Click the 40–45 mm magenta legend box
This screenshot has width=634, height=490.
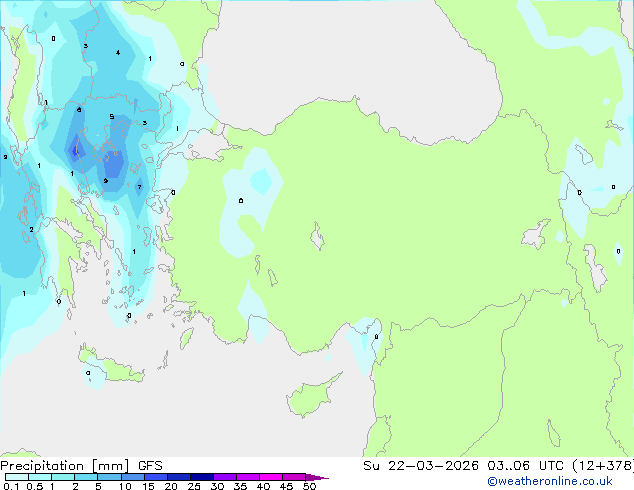tap(271, 477)
